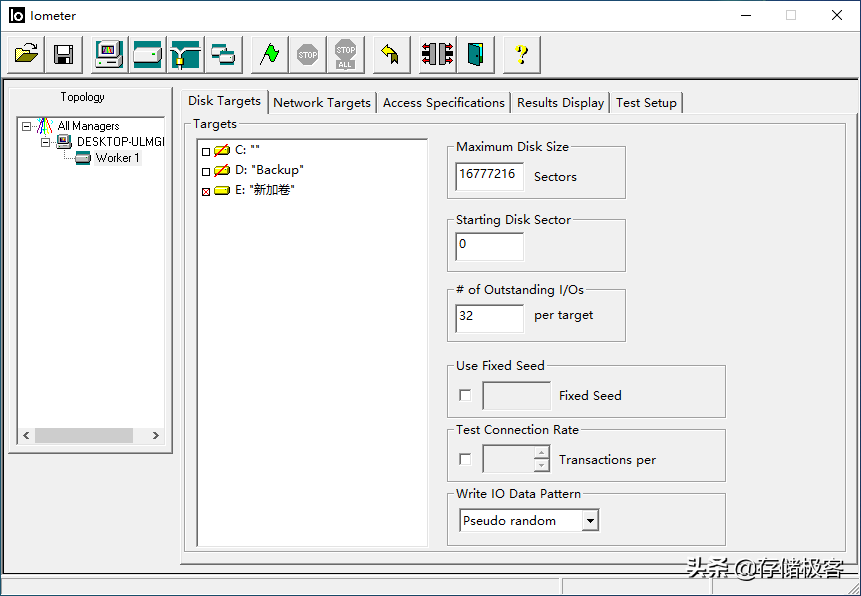861x596 pixels.
Task: Click the Worker 1 disk icon in Topology
Action: click(83, 158)
